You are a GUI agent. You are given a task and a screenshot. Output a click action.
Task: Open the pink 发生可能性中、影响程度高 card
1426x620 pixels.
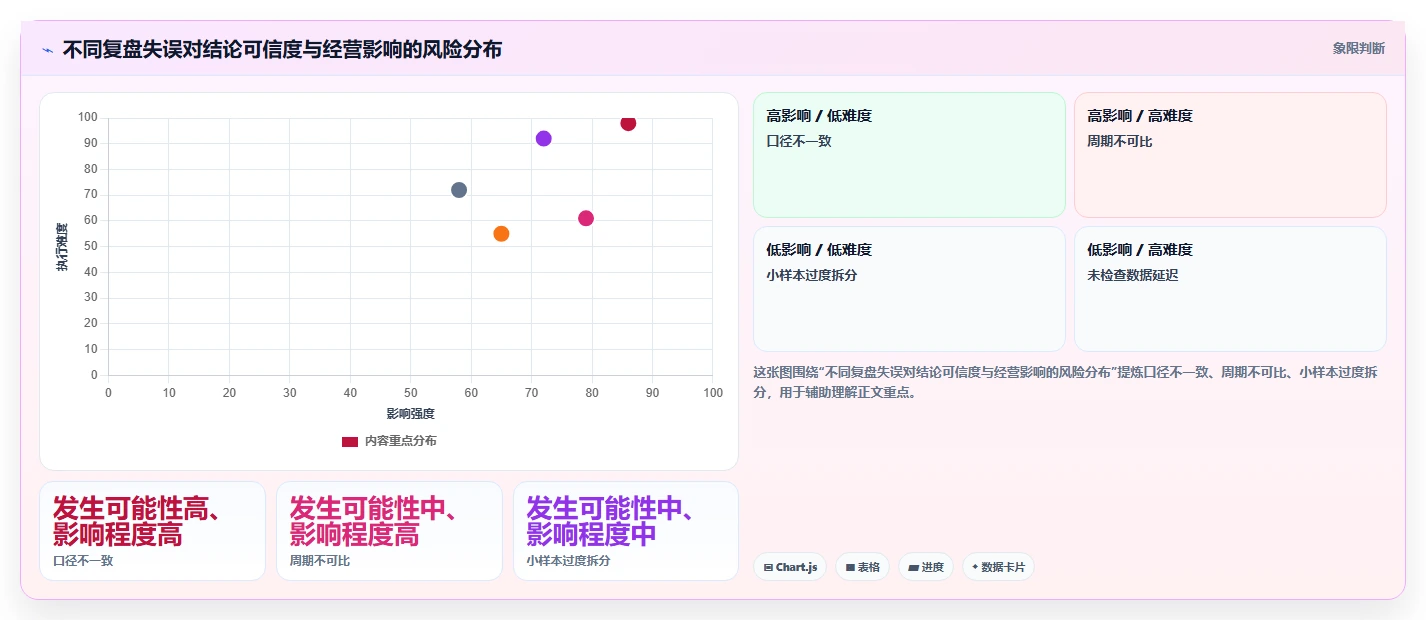coord(389,531)
